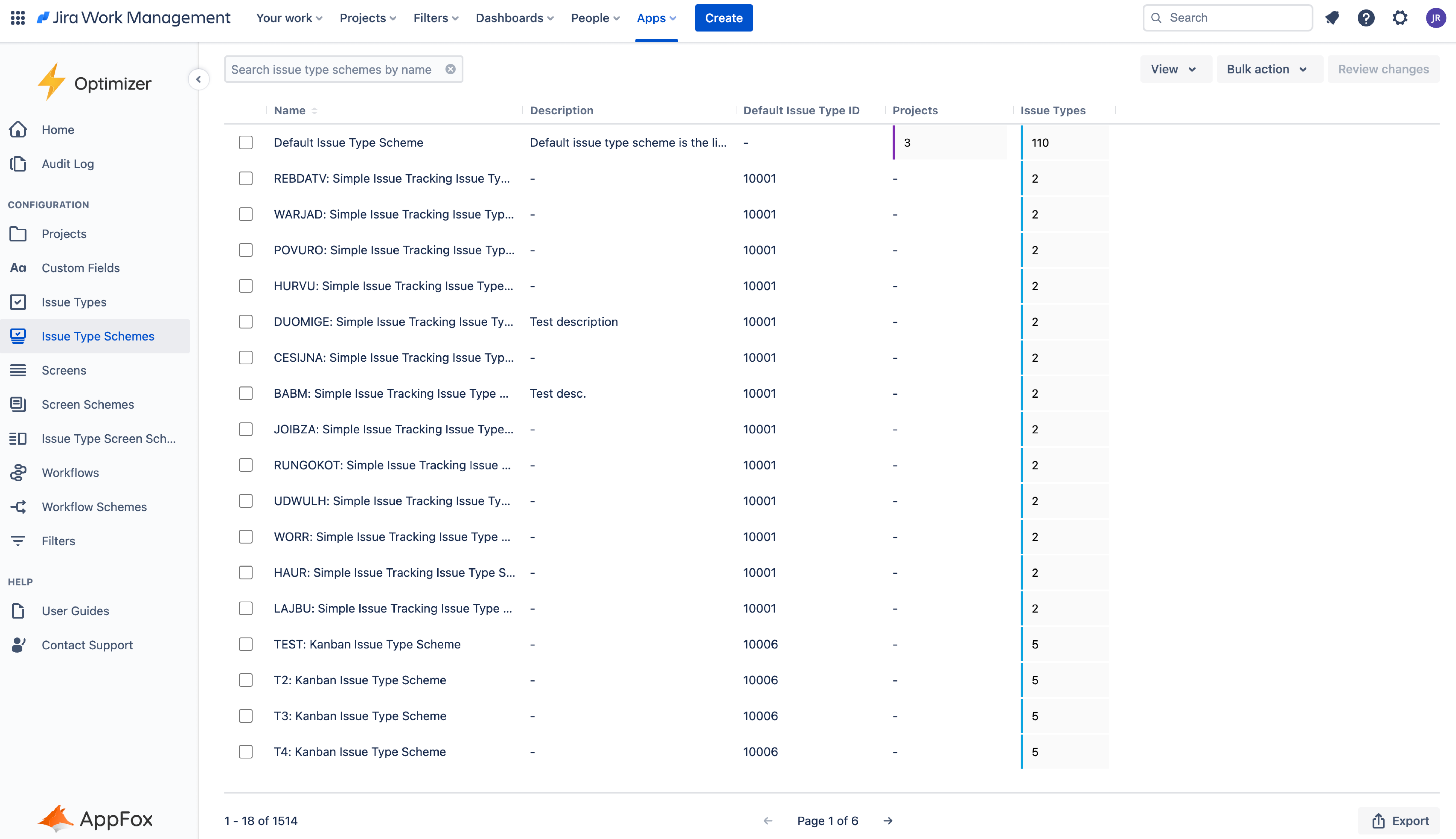Clear the search field with the X icon
Image resolution: width=1456 pixels, height=839 pixels.
pyautogui.click(x=450, y=69)
